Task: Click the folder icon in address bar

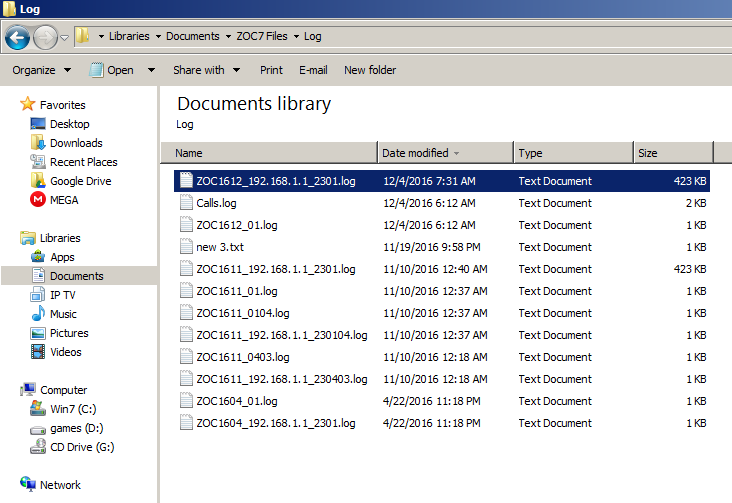Action: point(83,35)
